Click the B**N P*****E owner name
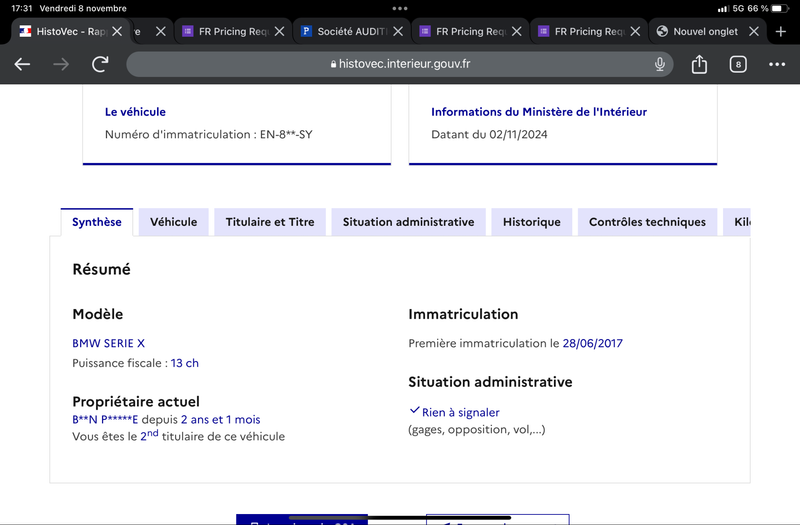The image size is (800, 525). tap(105, 419)
